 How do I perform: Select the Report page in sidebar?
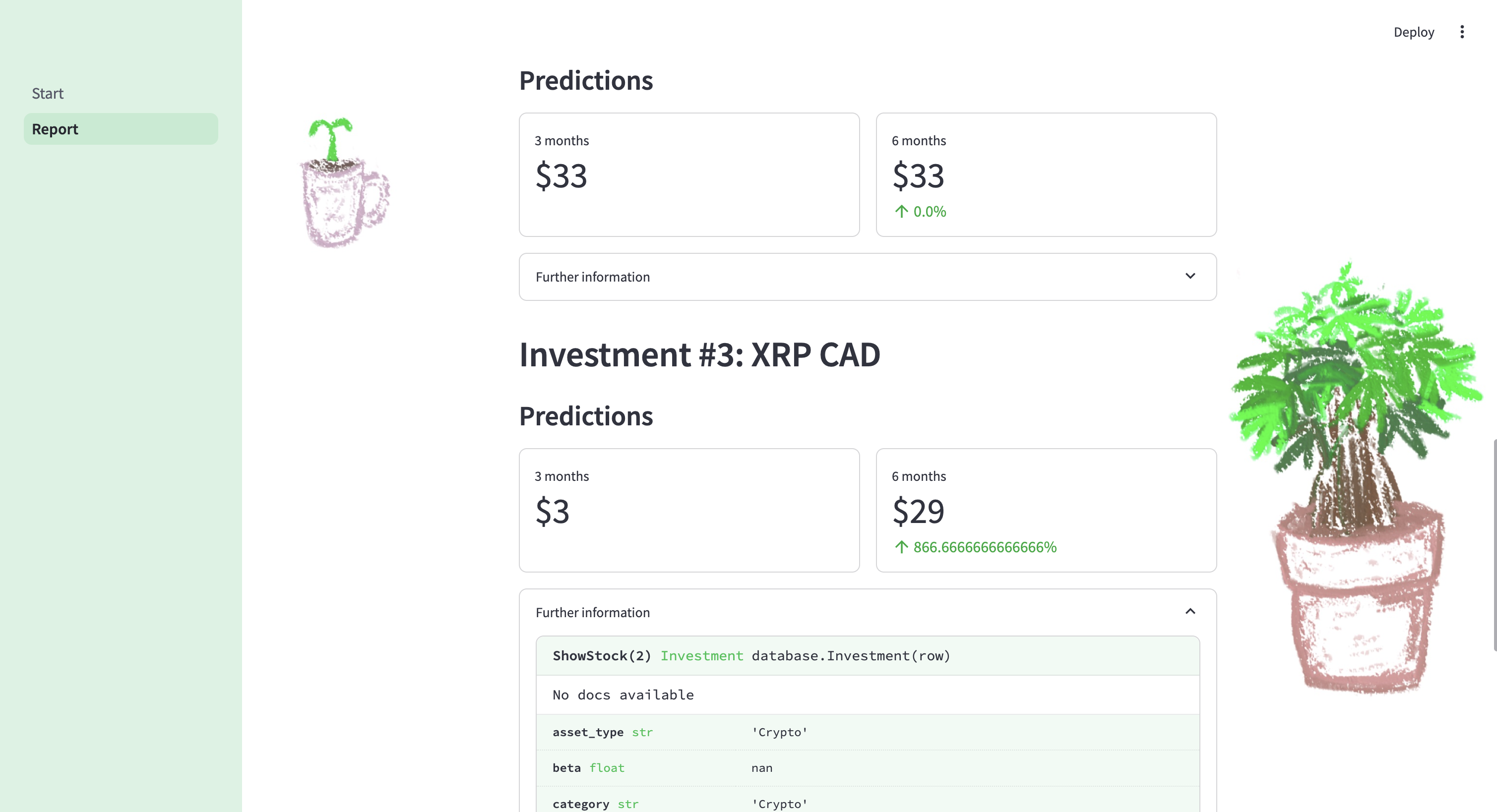[x=55, y=129]
